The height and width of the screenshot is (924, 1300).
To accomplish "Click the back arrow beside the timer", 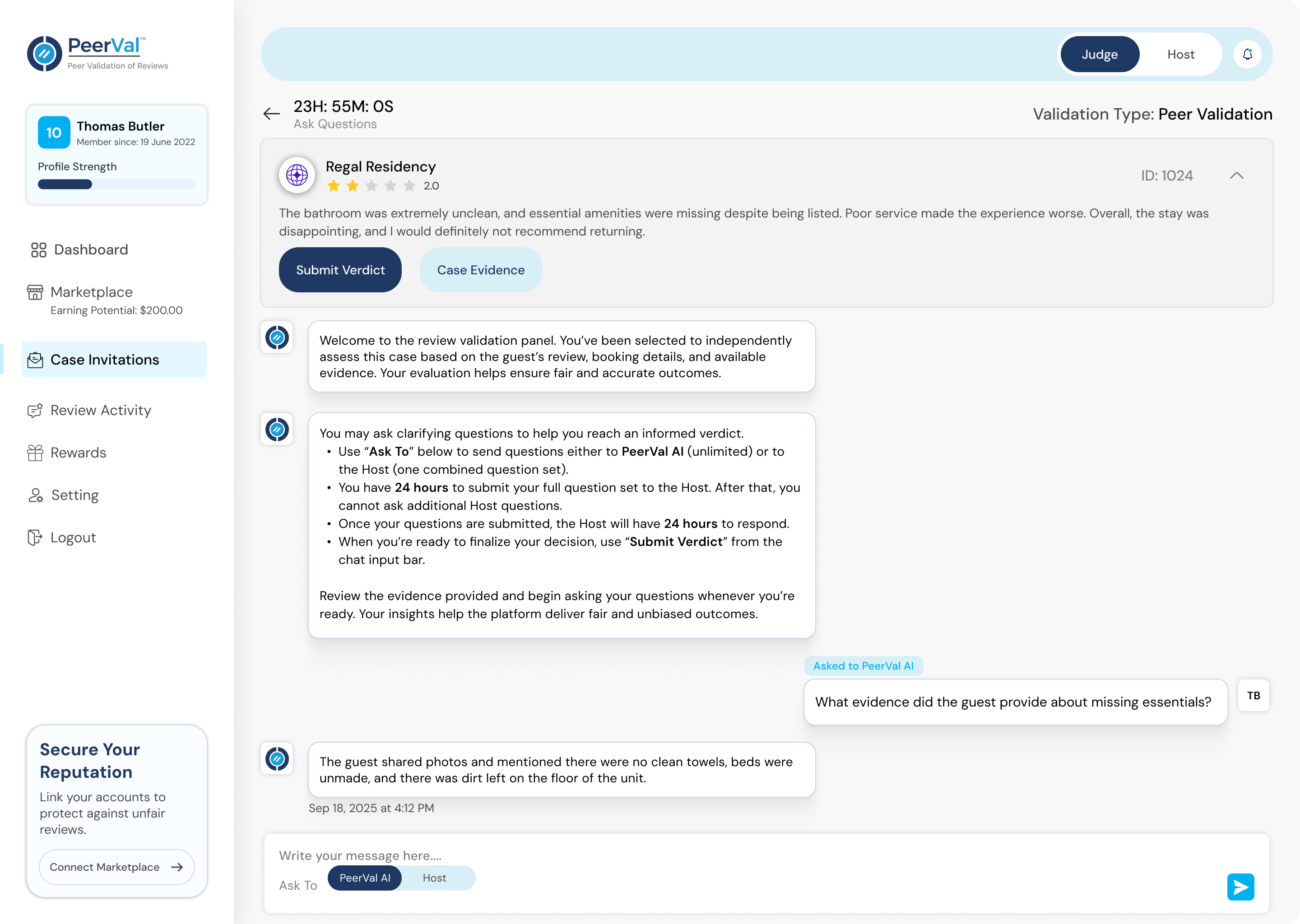I will pyautogui.click(x=271, y=114).
